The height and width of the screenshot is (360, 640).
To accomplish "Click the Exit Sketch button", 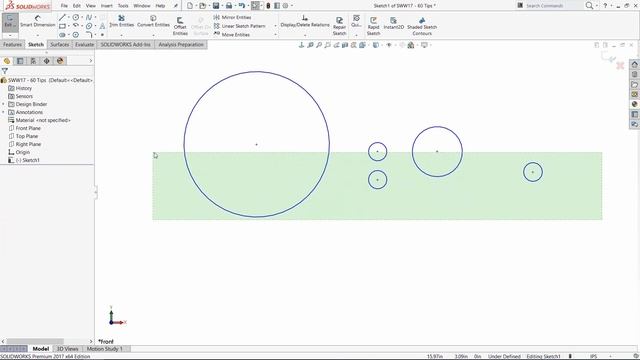I will tap(10, 21).
